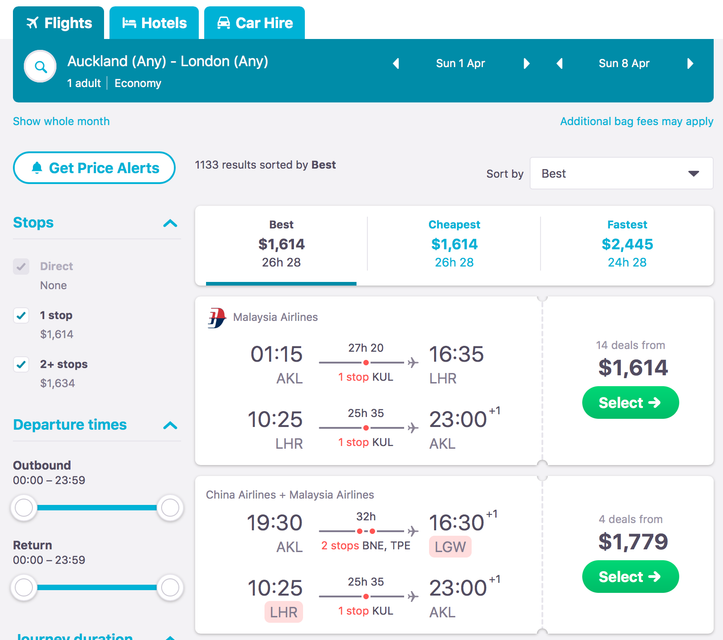
Task: Click 1 stop KUL under 27h 20
Action: click(366, 377)
